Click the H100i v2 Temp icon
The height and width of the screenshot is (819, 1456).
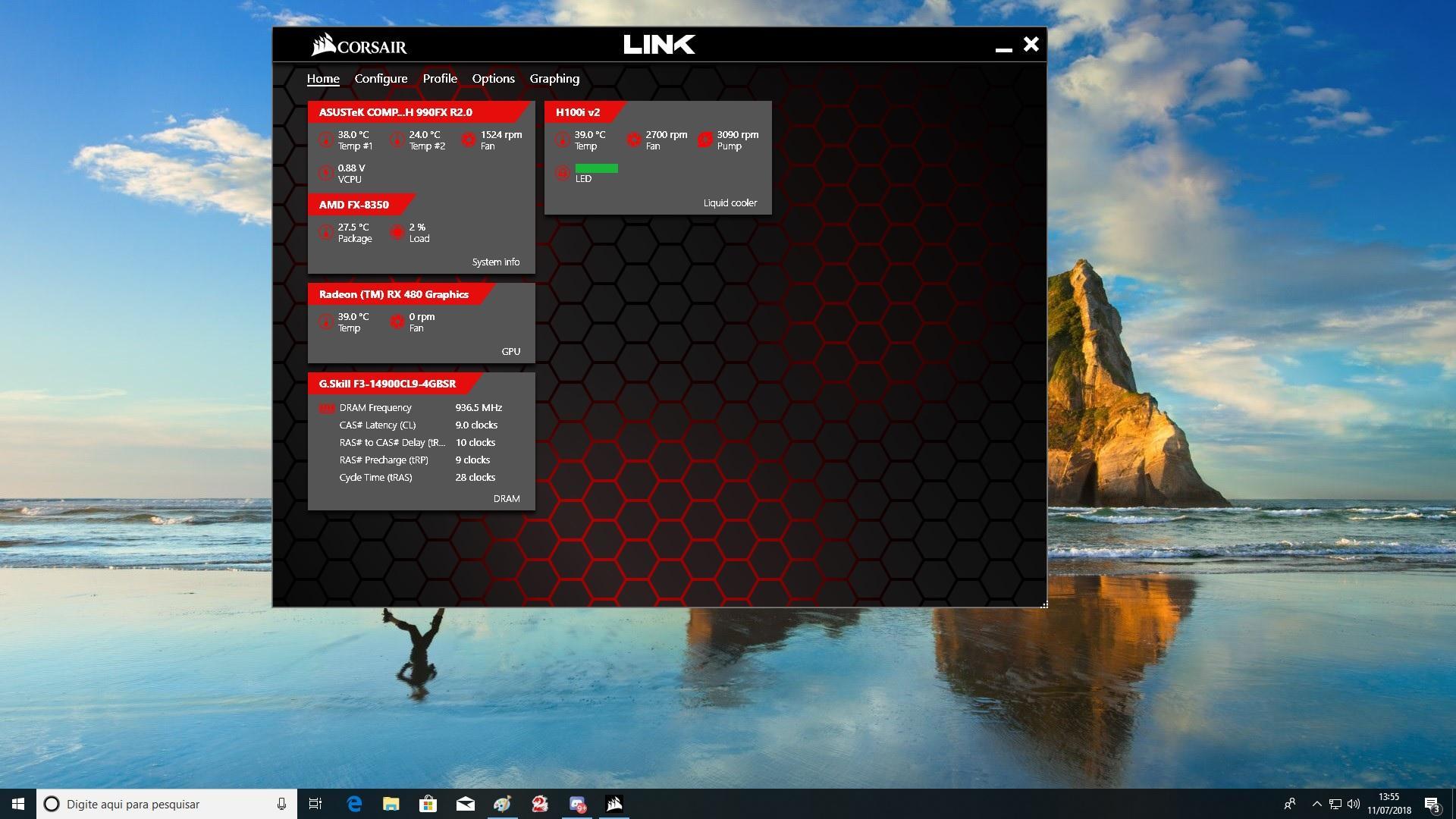(x=563, y=140)
